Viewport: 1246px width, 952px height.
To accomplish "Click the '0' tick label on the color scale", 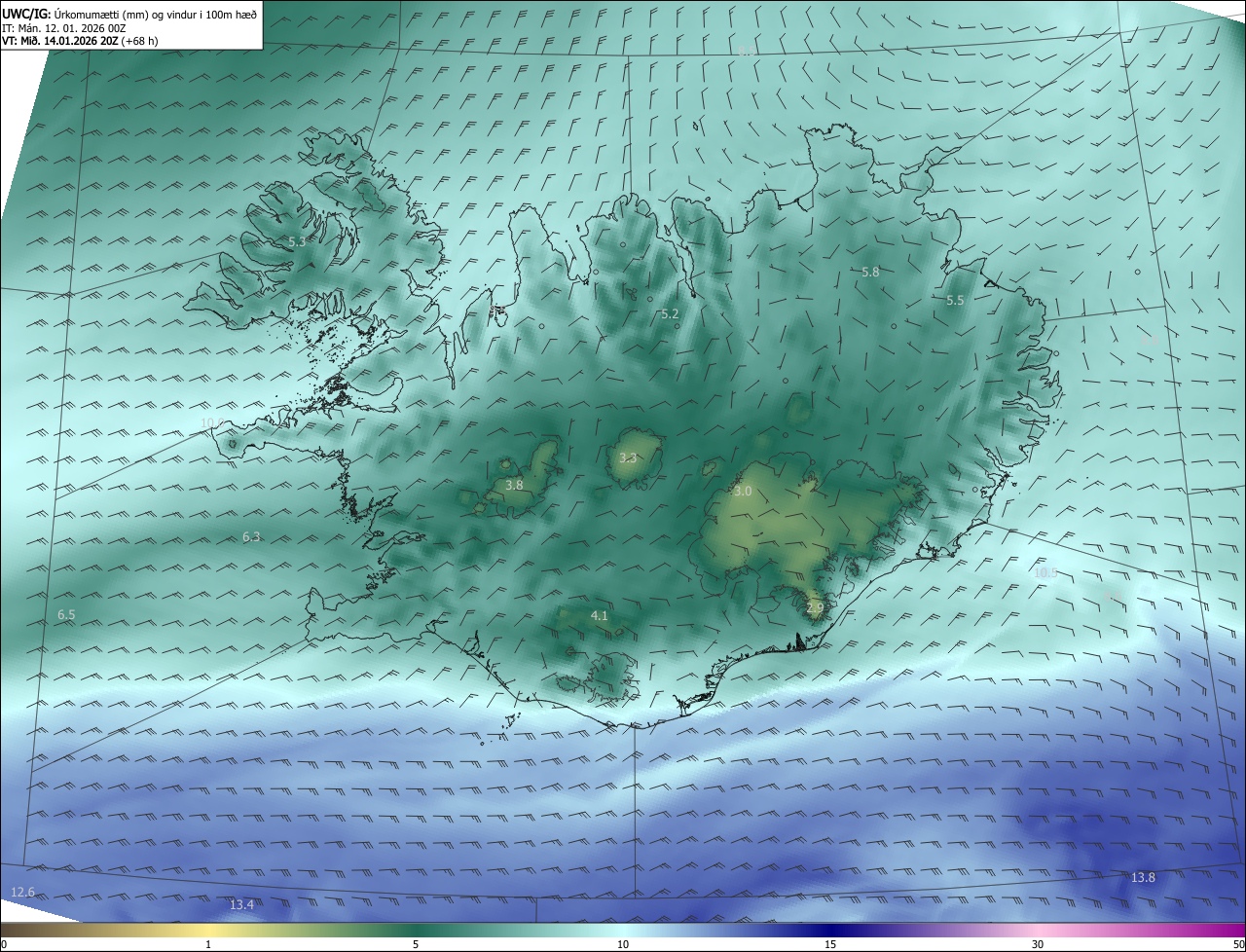I will [x=4, y=944].
